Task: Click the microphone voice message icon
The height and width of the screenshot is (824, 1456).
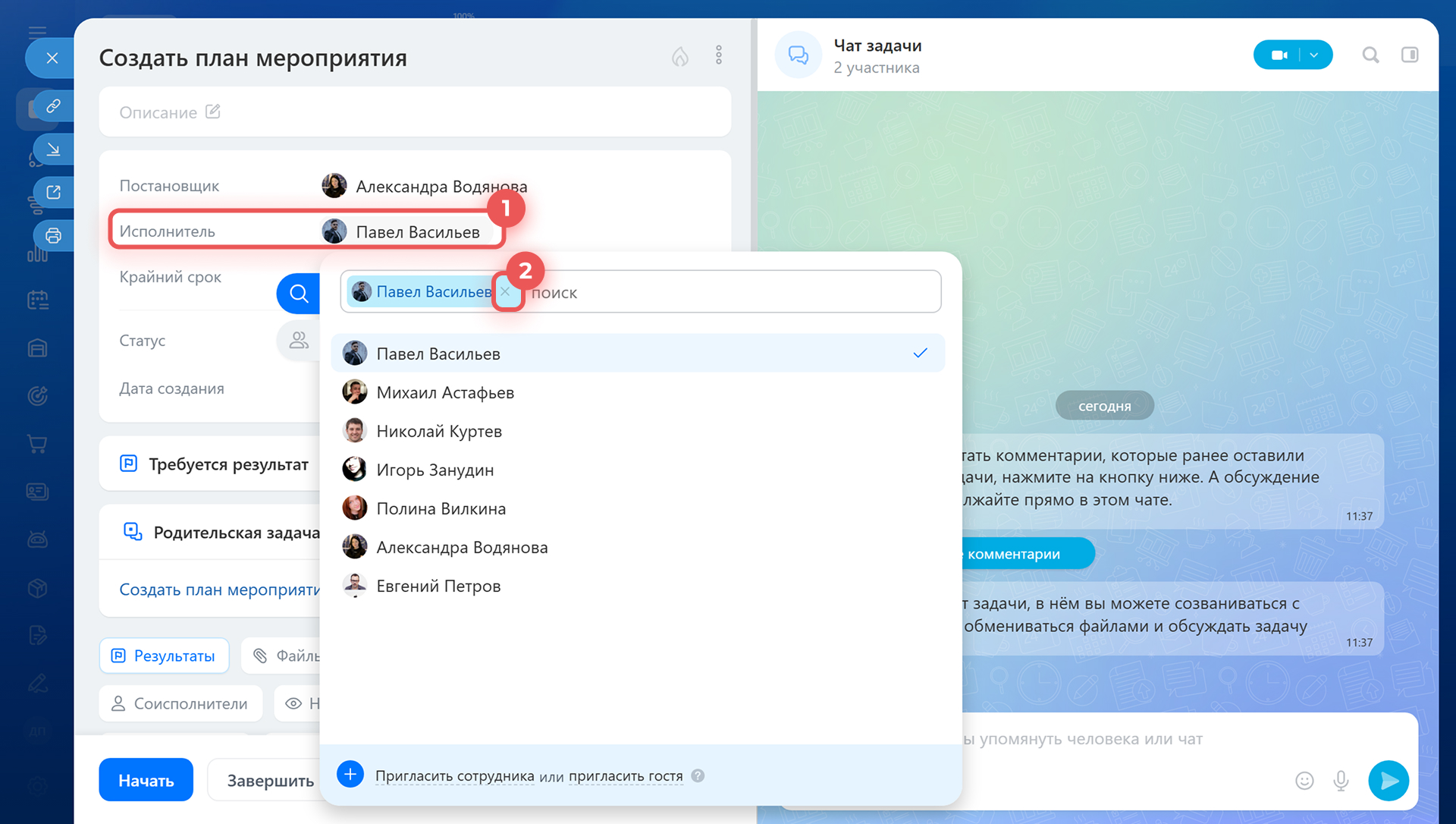Action: pyautogui.click(x=1341, y=780)
